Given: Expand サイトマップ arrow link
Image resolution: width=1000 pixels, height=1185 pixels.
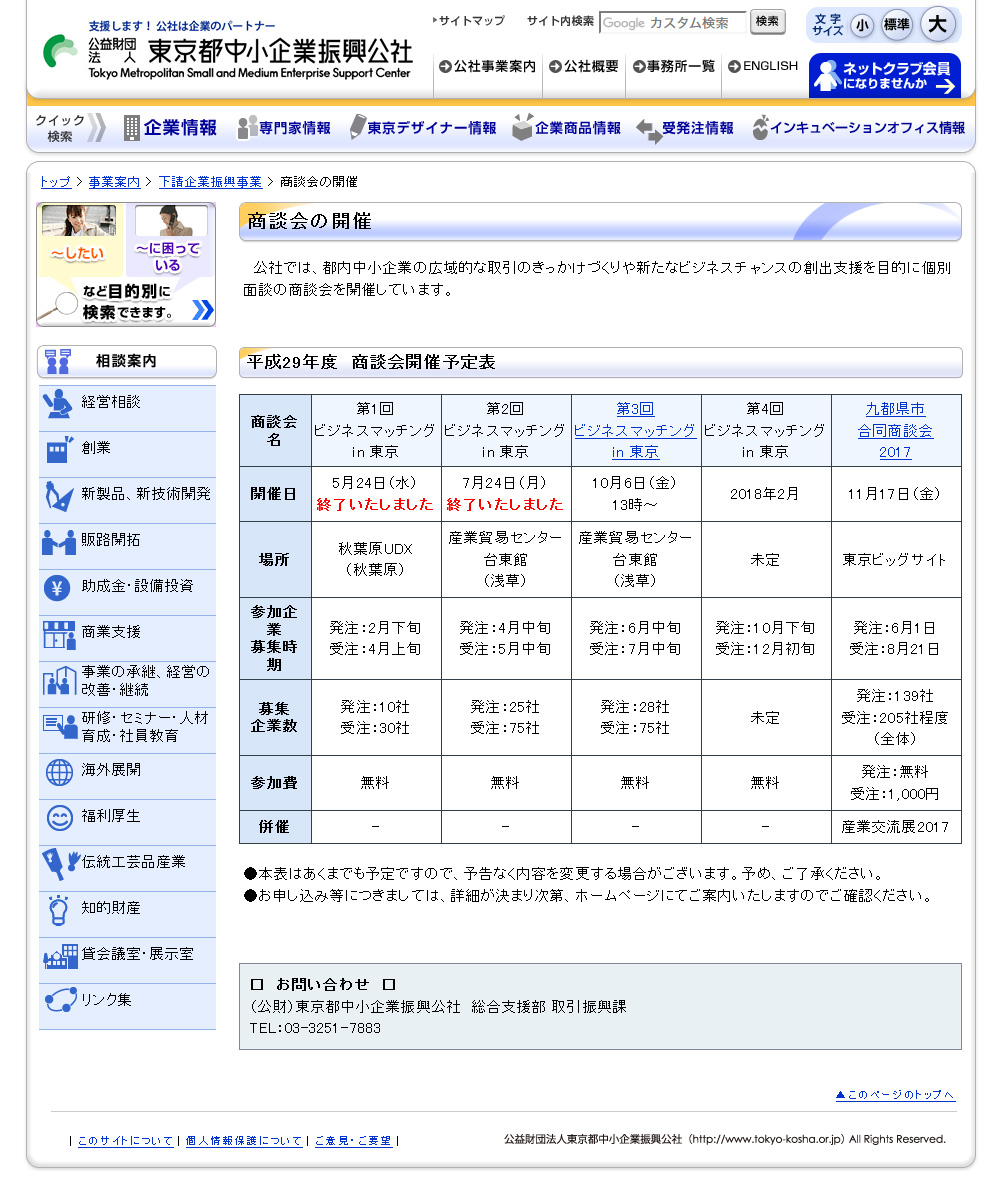Looking at the screenshot, I should [470, 21].
